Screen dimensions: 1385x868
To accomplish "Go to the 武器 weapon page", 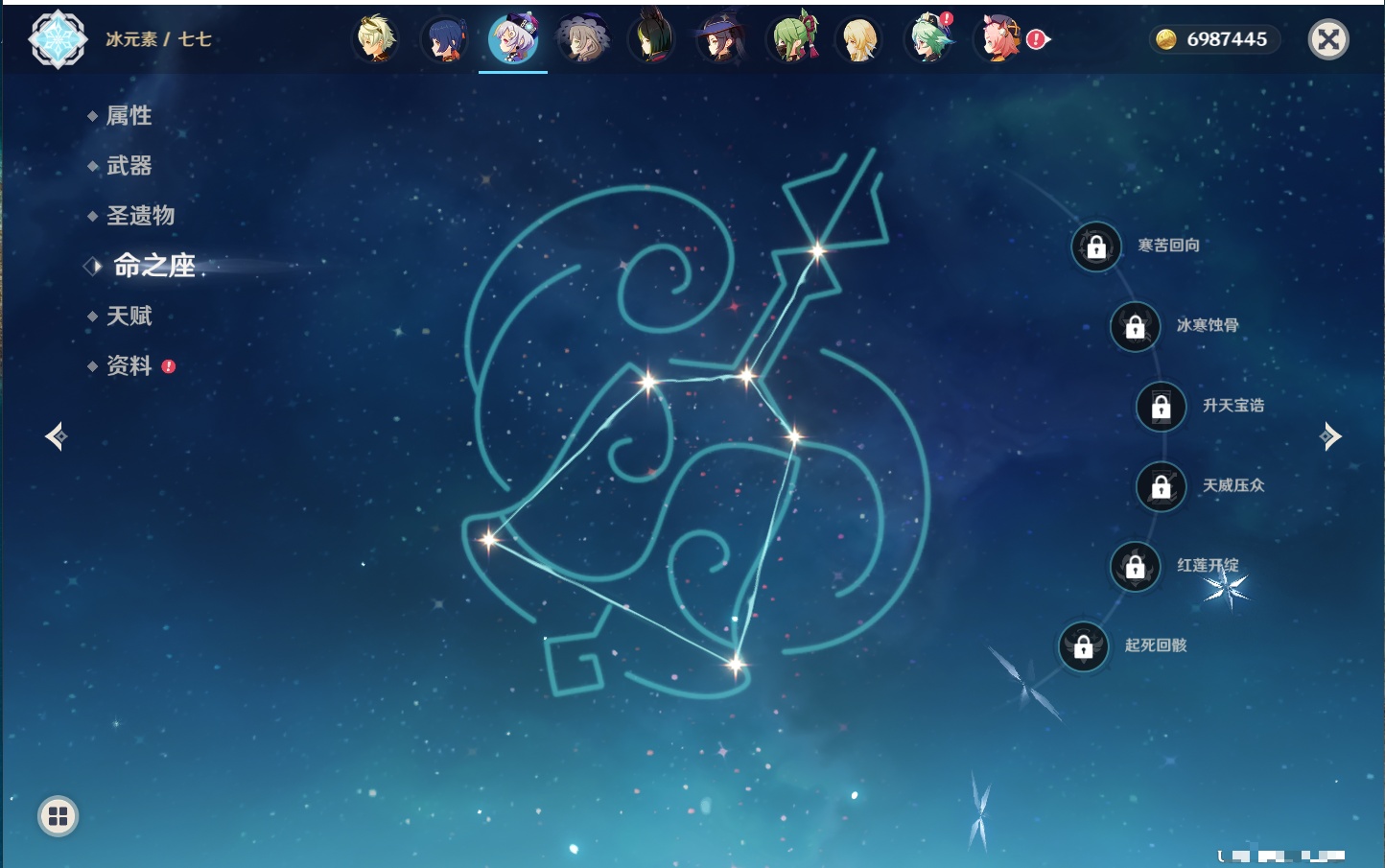I will pyautogui.click(x=129, y=166).
